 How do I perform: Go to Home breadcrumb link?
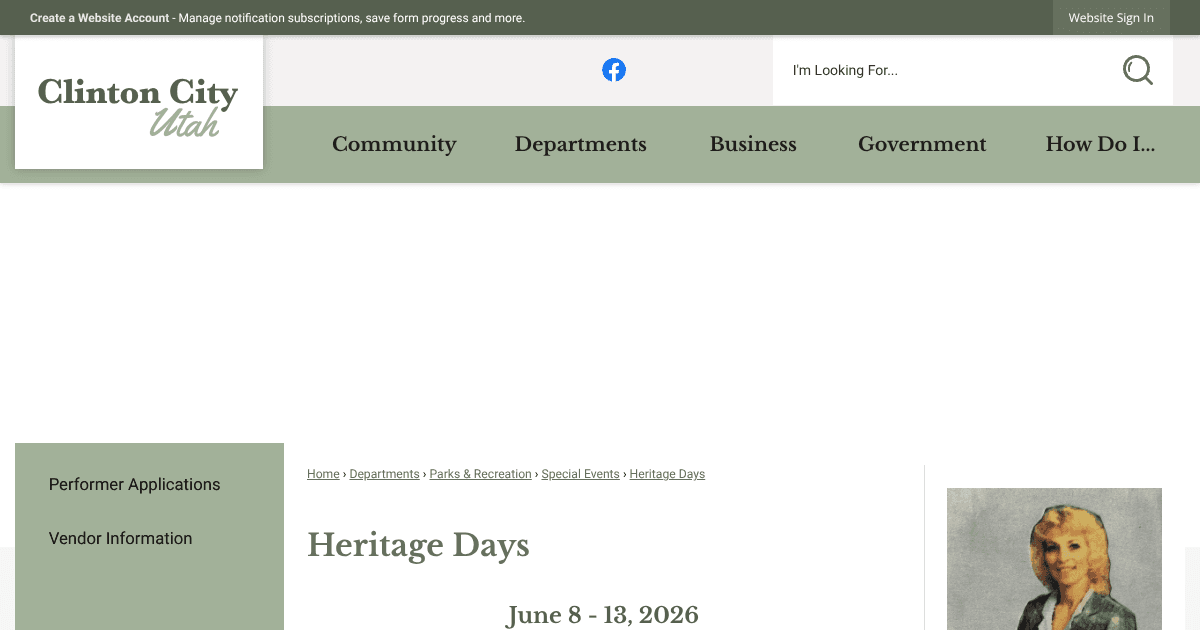(x=323, y=474)
